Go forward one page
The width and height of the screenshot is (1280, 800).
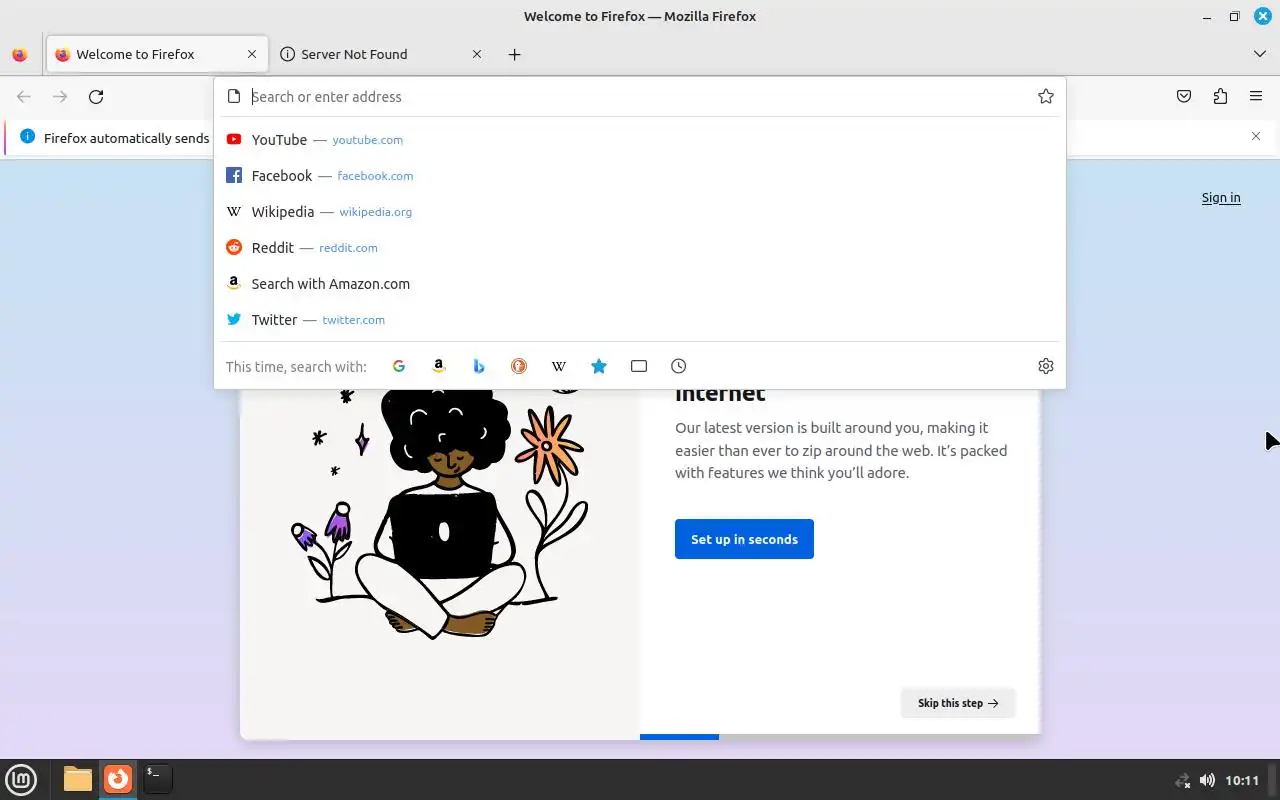[x=60, y=96]
